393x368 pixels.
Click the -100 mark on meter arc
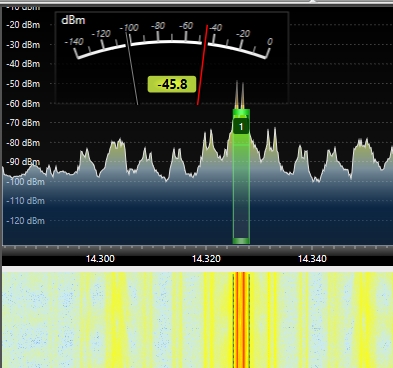point(129,28)
